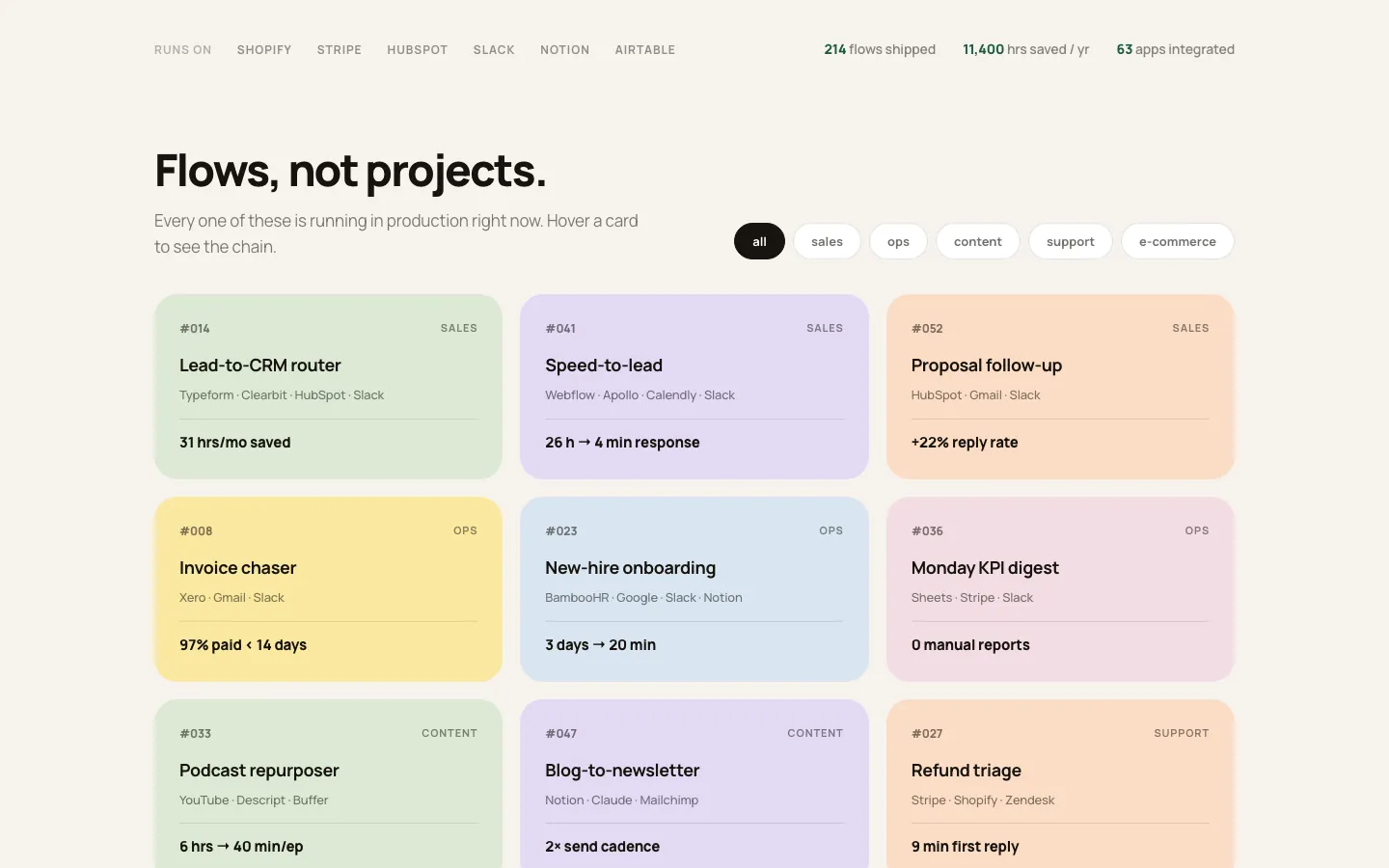Filter flows by e-commerce
This screenshot has width=1389, height=868.
tap(1177, 241)
